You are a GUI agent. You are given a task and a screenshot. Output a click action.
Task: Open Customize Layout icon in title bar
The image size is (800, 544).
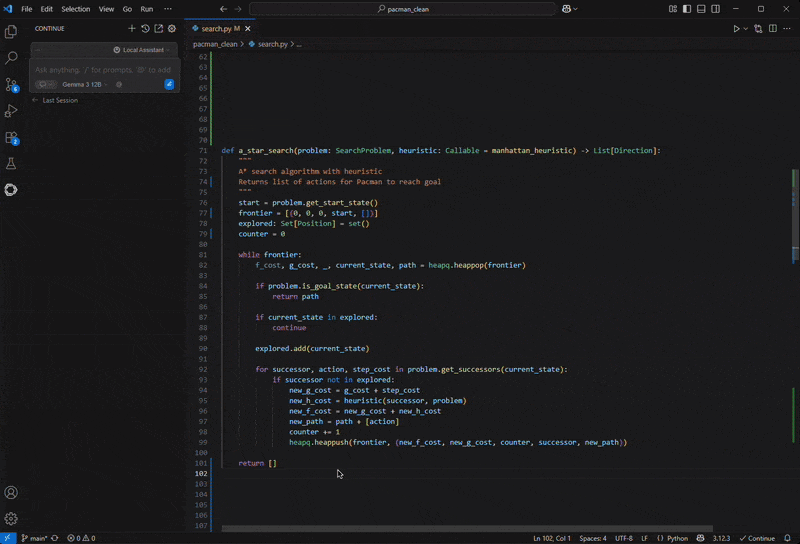click(673, 9)
